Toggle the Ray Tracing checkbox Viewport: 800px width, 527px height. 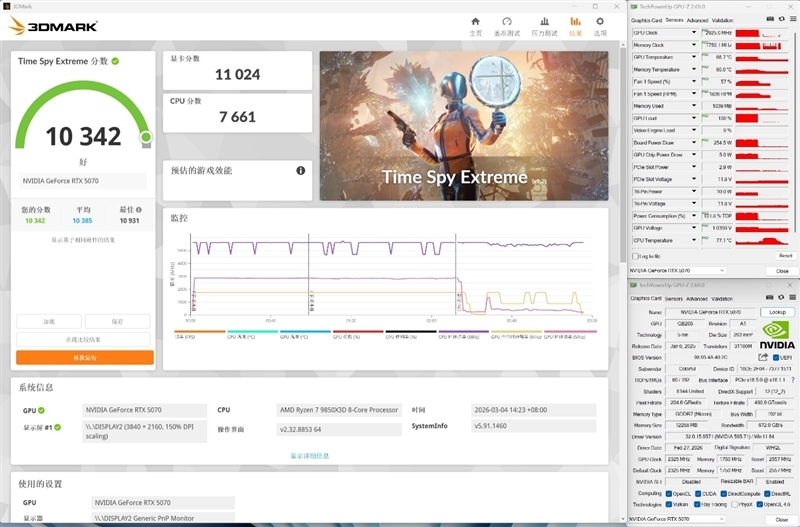[697, 505]
